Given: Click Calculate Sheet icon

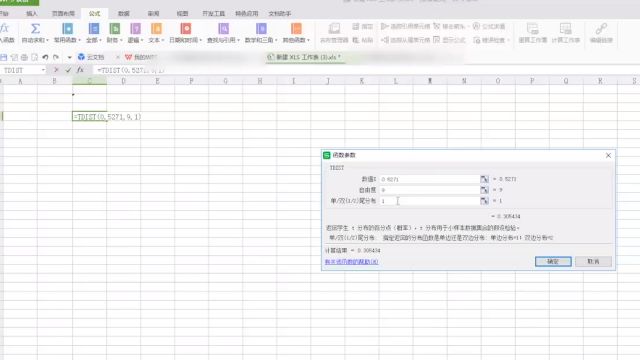Looking at the screenshot, I should click(565, 29).
